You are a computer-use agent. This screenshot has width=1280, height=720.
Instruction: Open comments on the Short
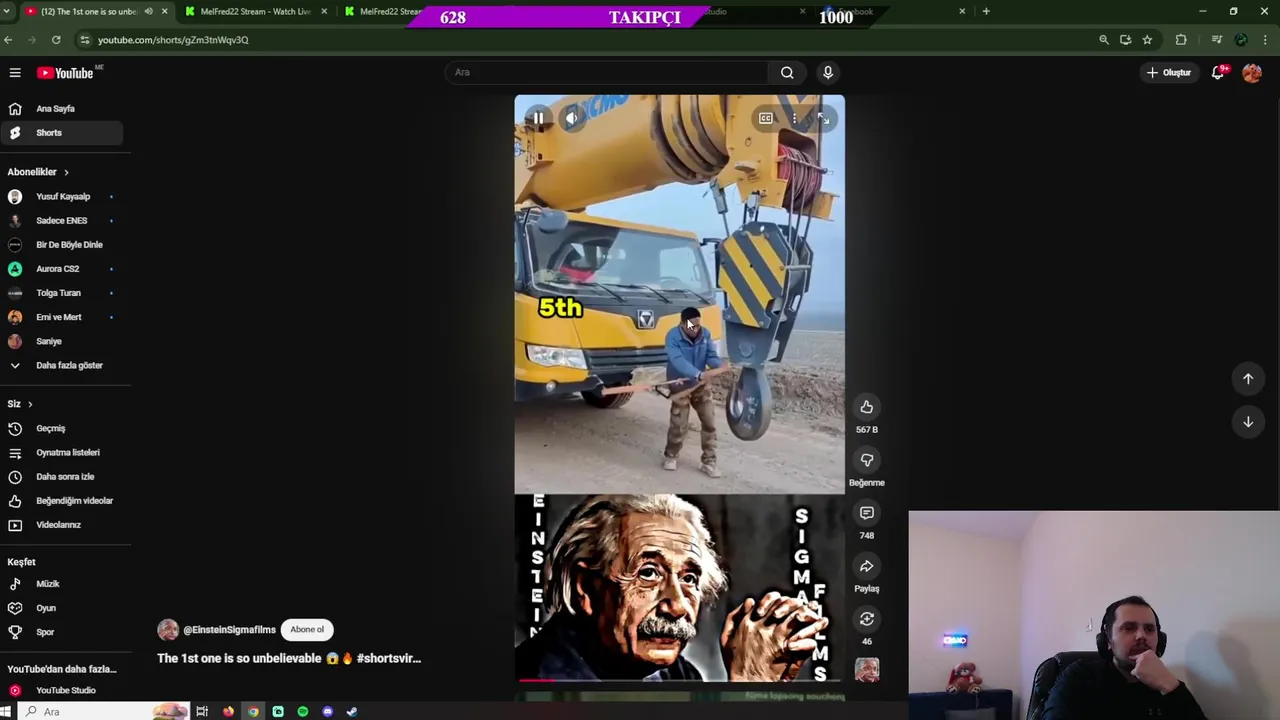pos(867,513)
